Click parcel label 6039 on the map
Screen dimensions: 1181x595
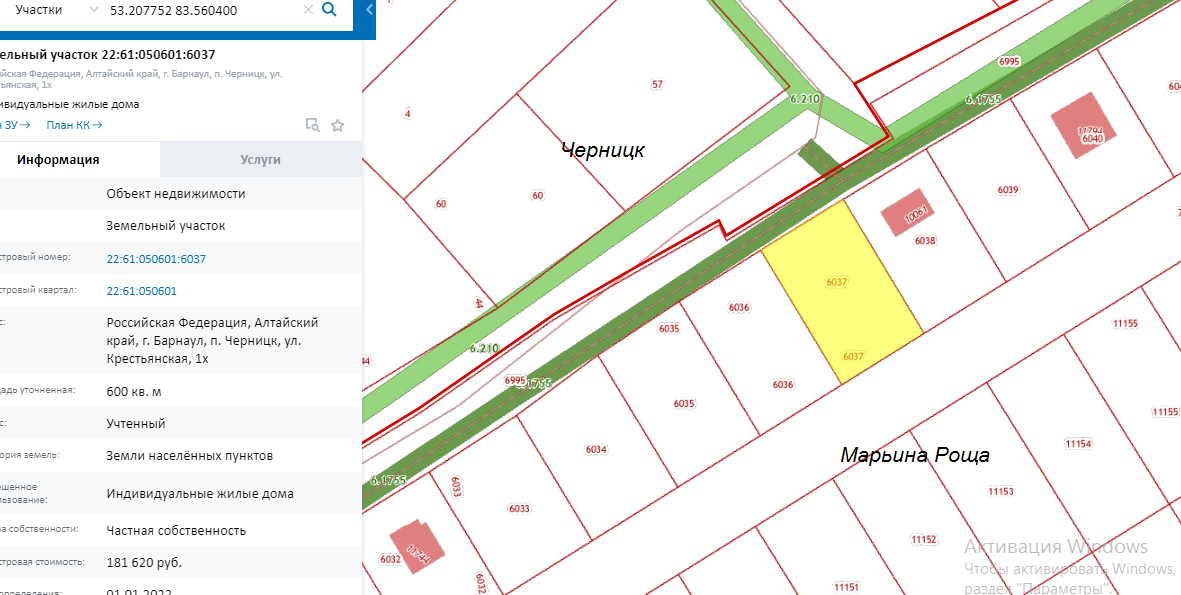(1009, 190)
